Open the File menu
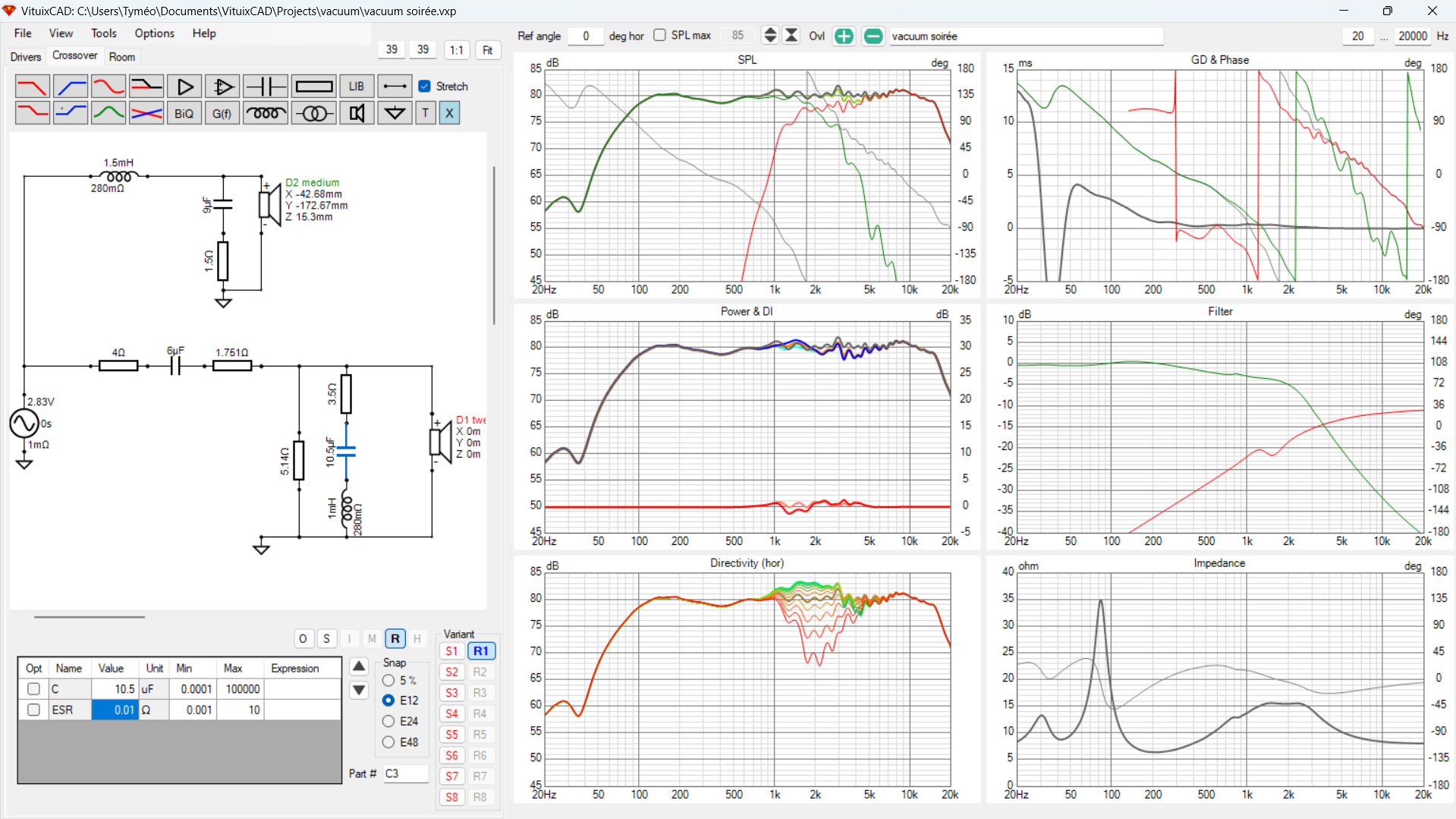The image size is (1456, 819). coord(23,33)
